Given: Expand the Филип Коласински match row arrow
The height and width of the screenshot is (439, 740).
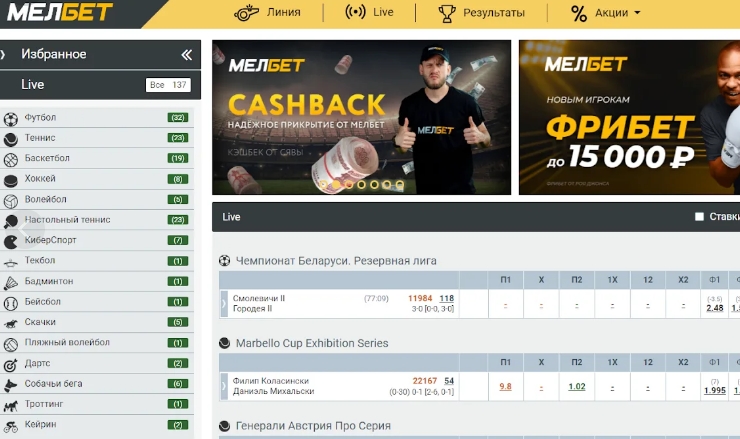Looking at the screenshot, I should [224, 386].
